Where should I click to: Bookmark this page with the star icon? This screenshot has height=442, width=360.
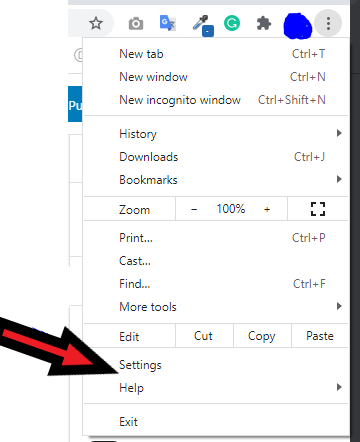point(96,23)
